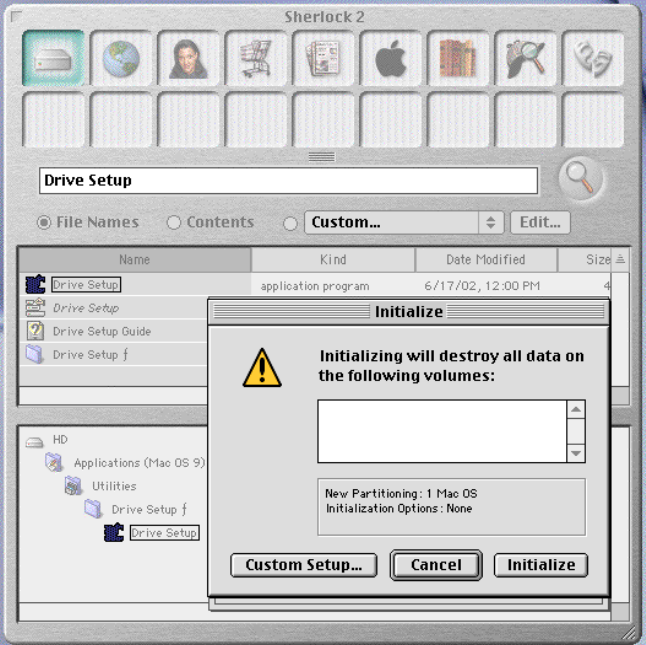Screen dimensions: 646x645
Task: Click the Custom Setup... button
Action: 304,565
